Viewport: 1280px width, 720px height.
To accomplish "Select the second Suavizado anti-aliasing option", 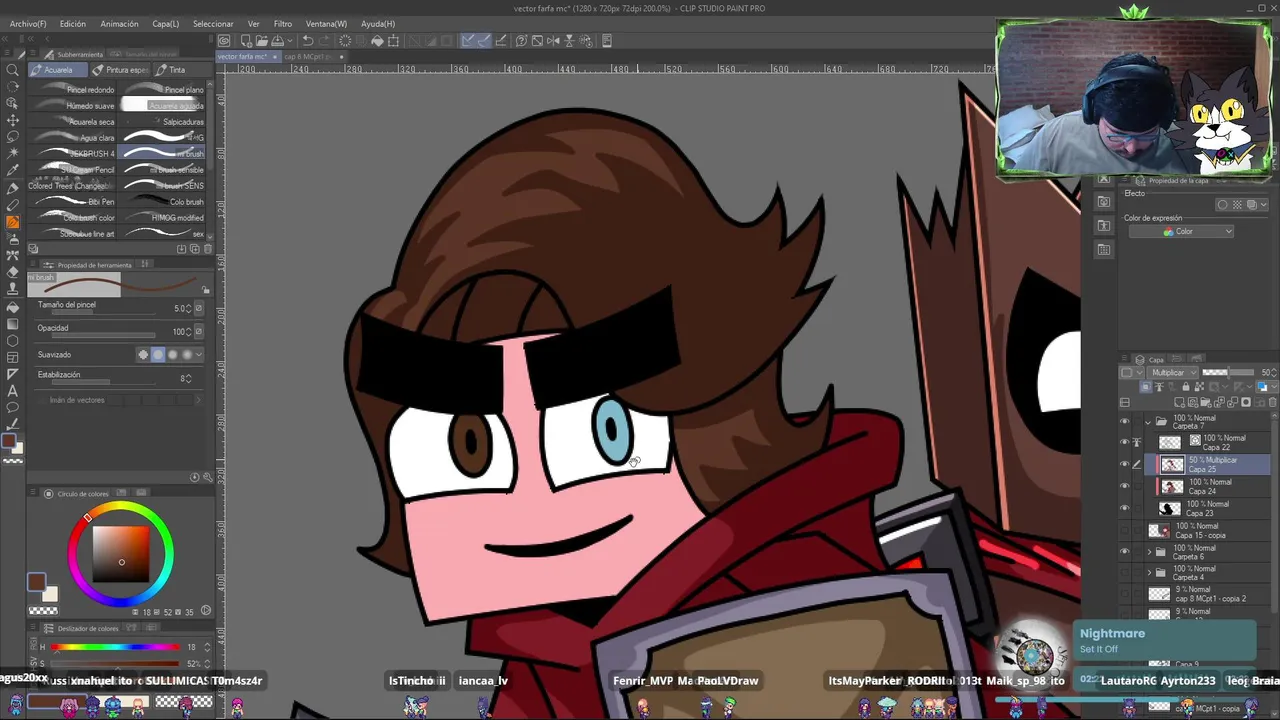I will tap(157, 354).
